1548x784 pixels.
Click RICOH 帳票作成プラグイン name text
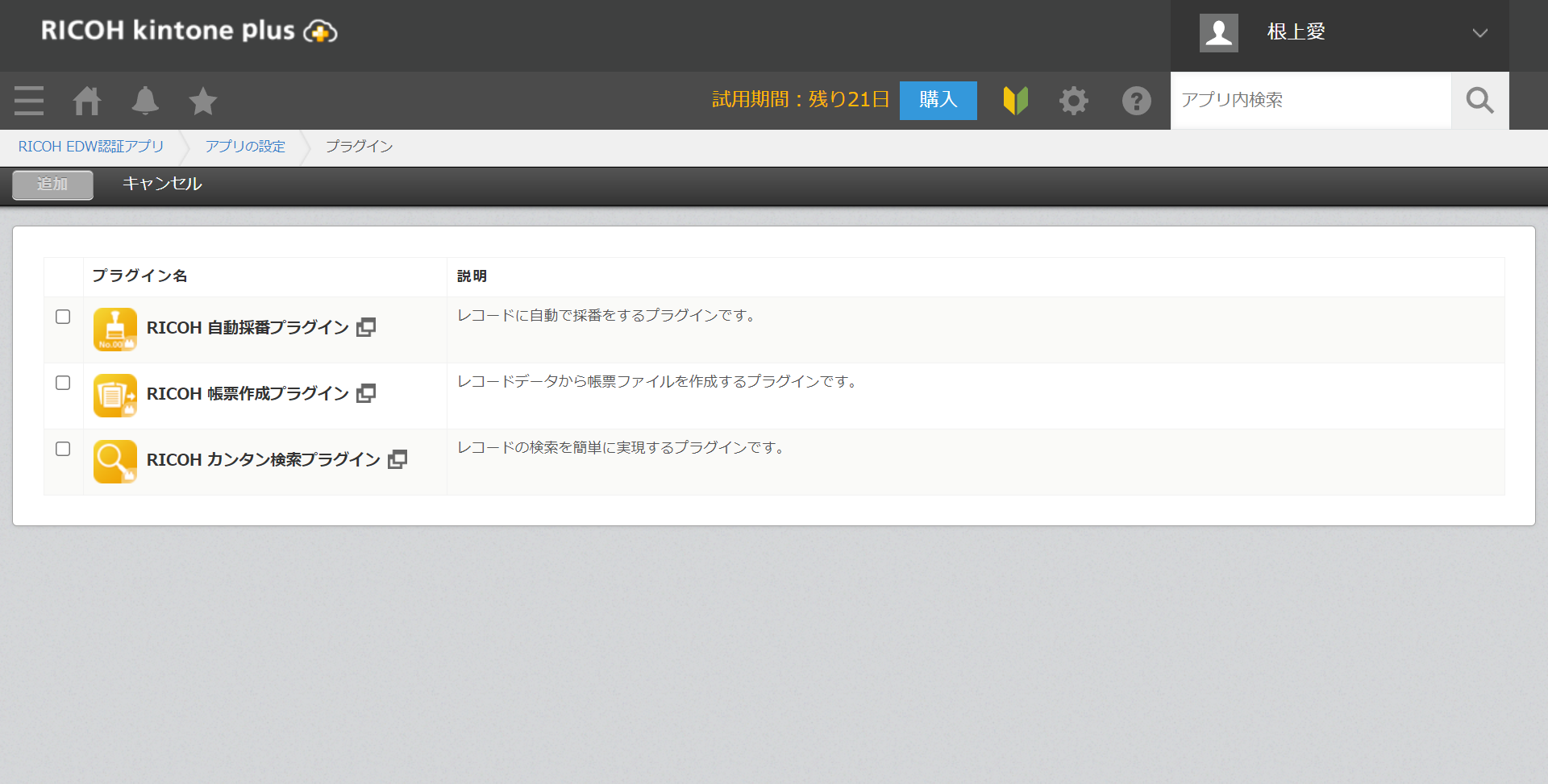pyautogui.click(x=248, y=394)
